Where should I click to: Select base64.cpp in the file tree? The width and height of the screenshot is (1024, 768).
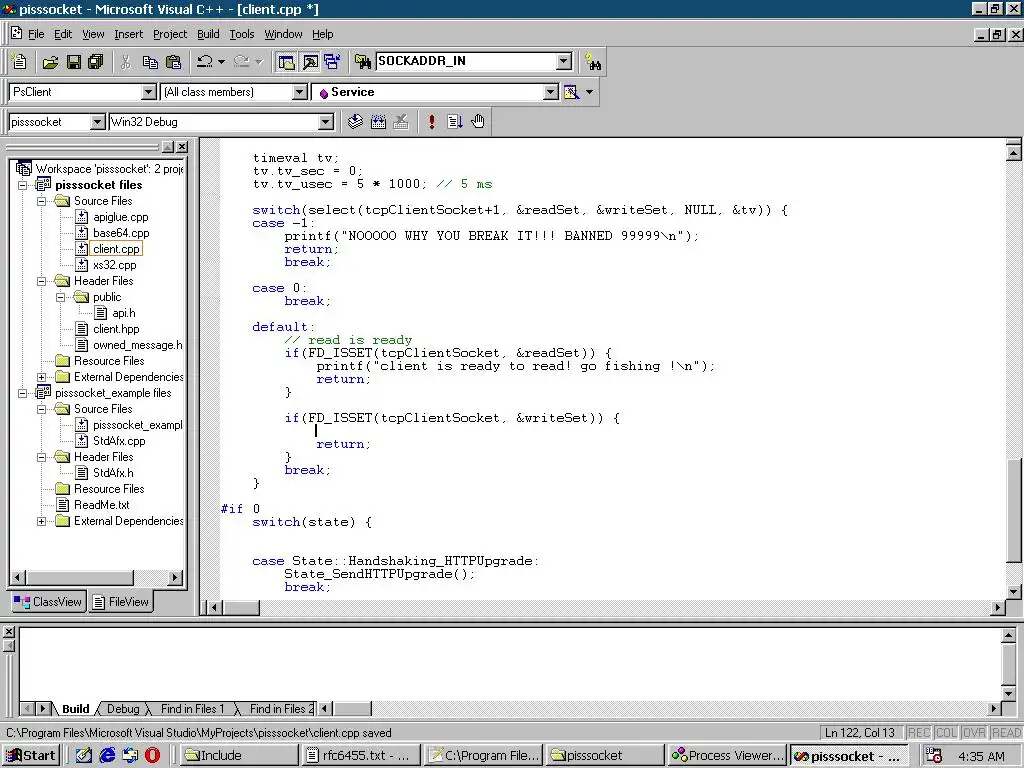click(x=121, y=233)
